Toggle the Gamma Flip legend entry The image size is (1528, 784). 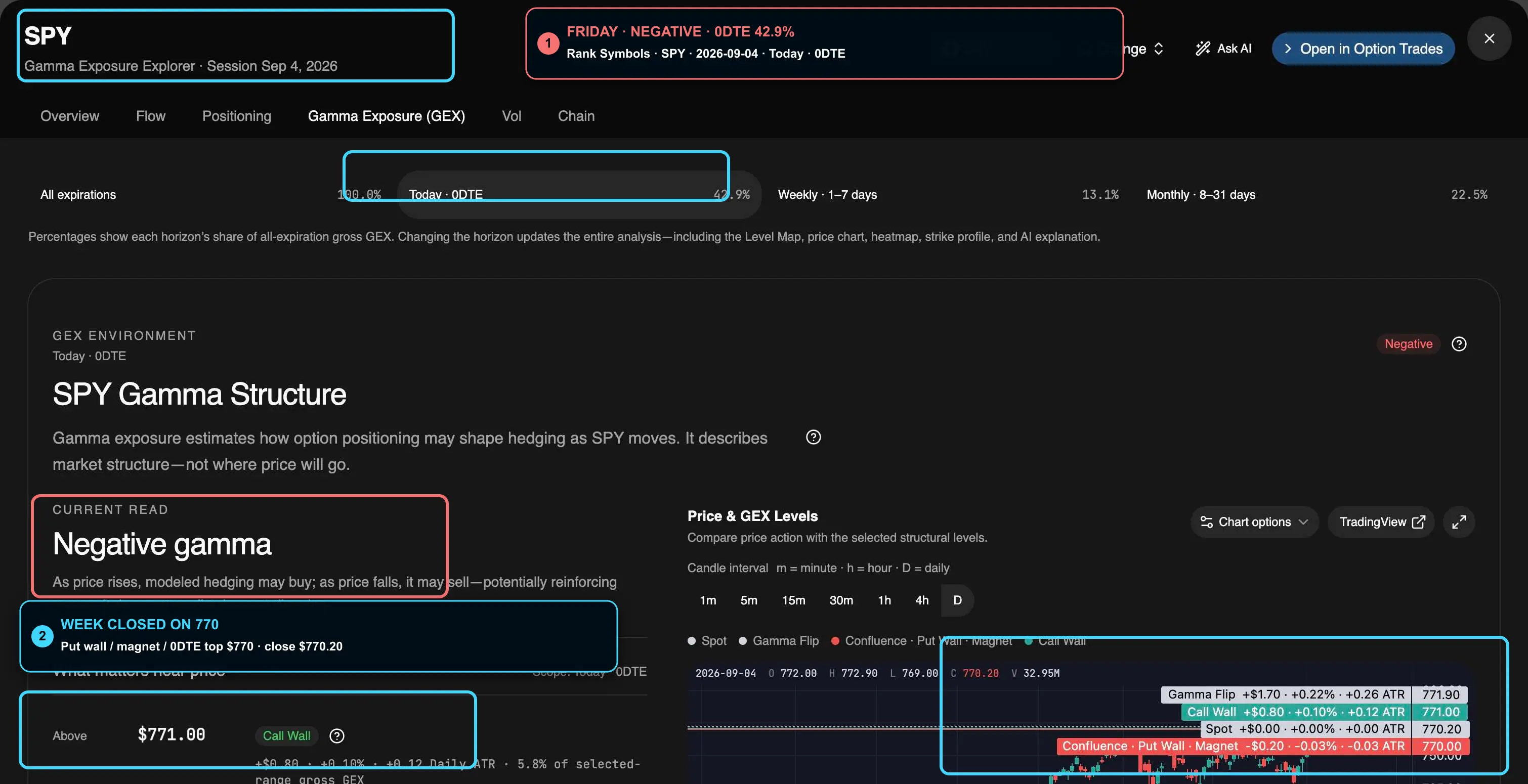pos(779,641)
